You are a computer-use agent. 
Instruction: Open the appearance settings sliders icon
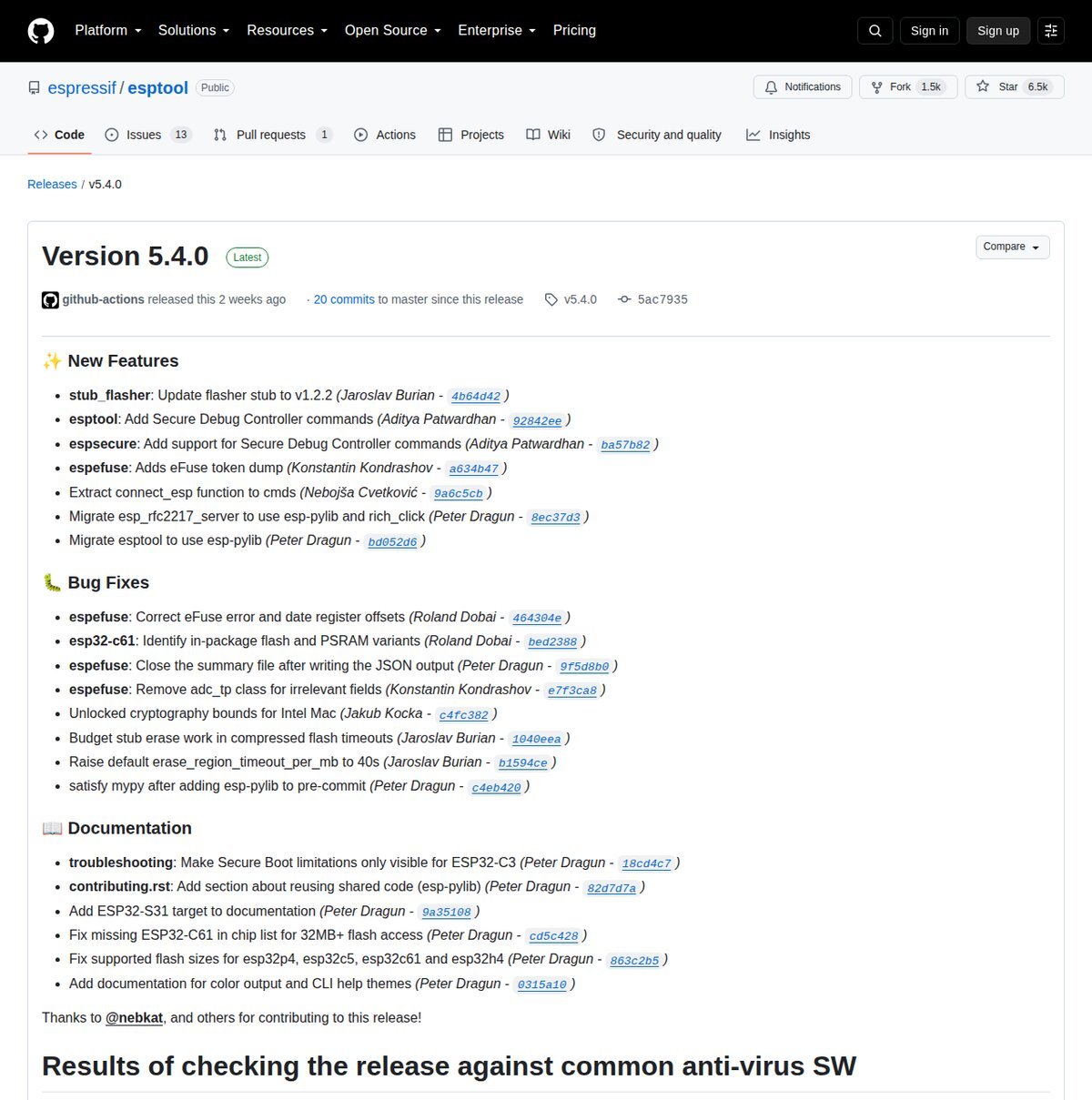tap(1051, 31)
